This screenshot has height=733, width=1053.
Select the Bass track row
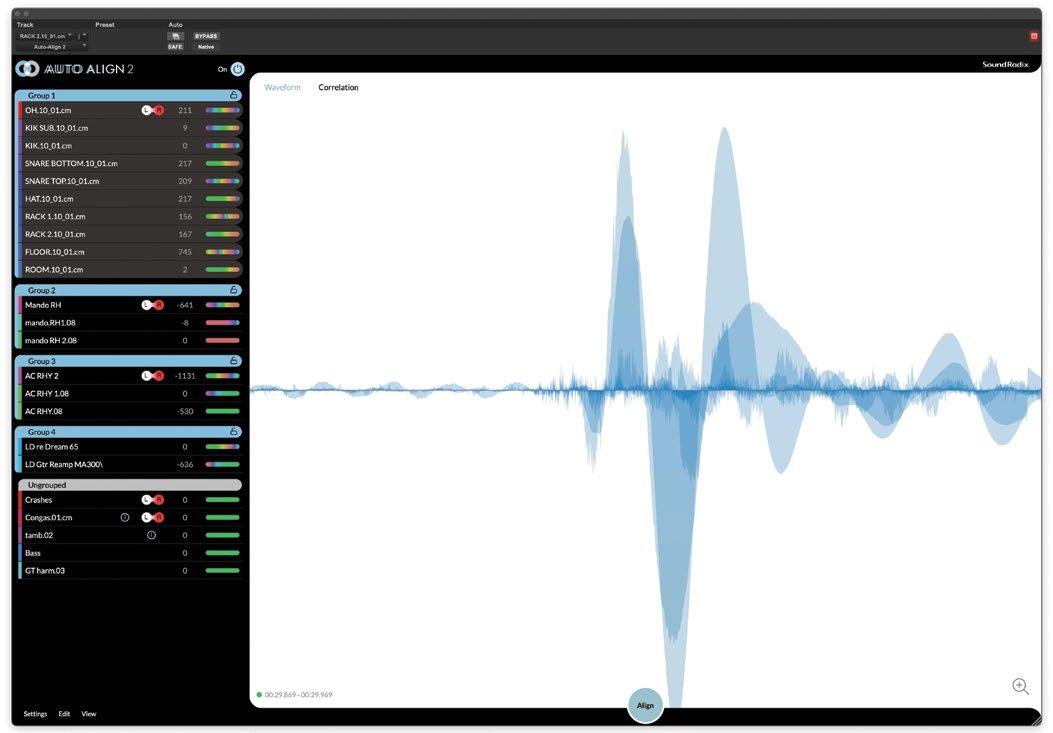pos(129,553)
